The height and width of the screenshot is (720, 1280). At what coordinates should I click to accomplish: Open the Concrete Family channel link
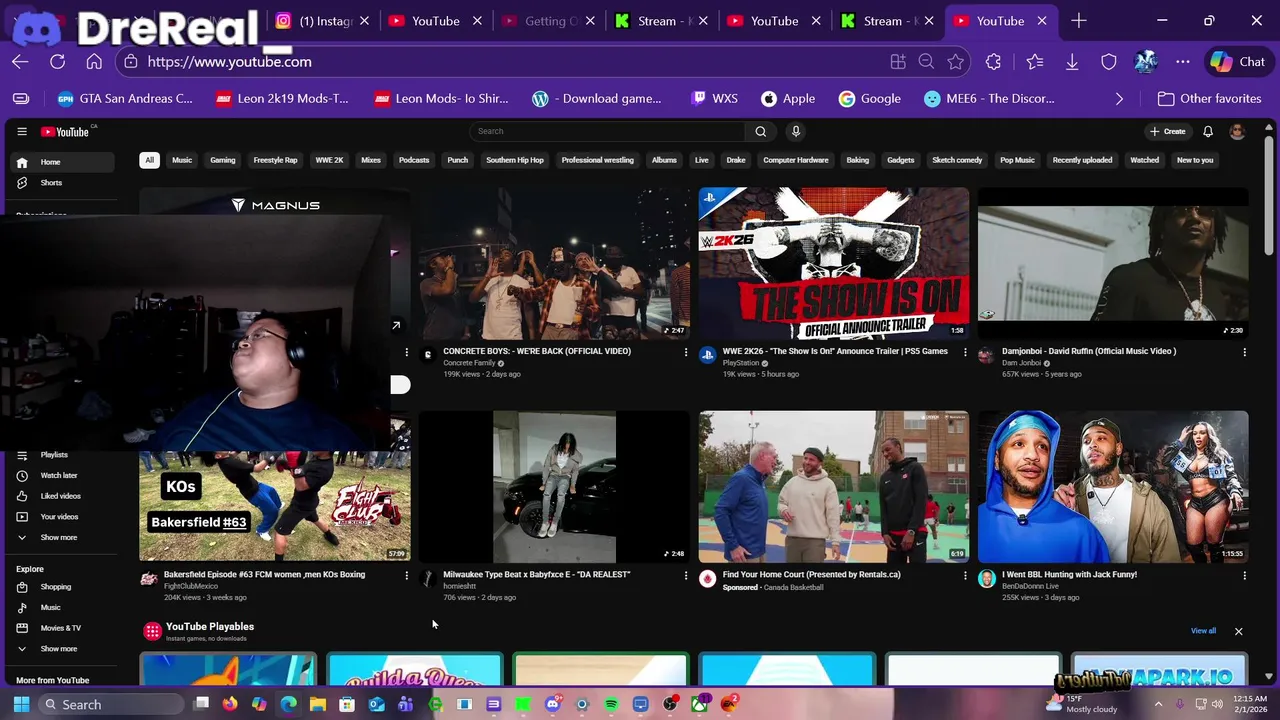[469, 363]
